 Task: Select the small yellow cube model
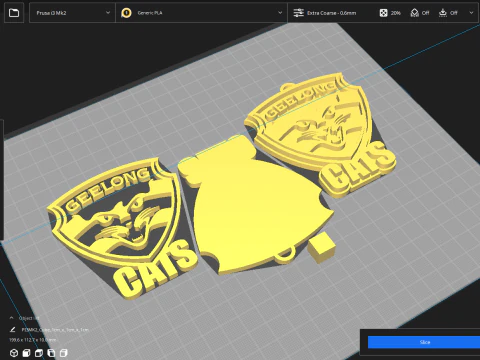coord(321,248)
